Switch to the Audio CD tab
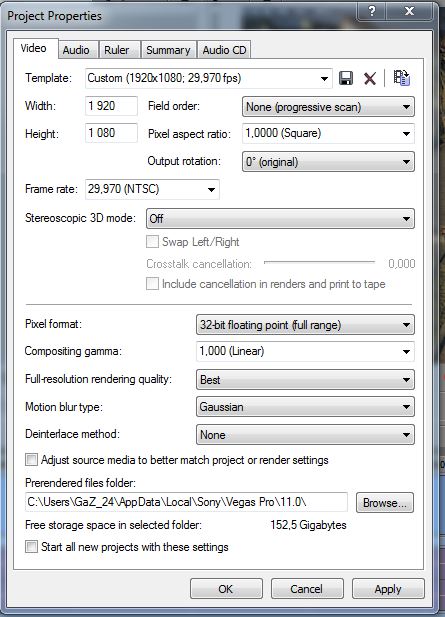This screenshot has height=617, width=445. [224, 50]
